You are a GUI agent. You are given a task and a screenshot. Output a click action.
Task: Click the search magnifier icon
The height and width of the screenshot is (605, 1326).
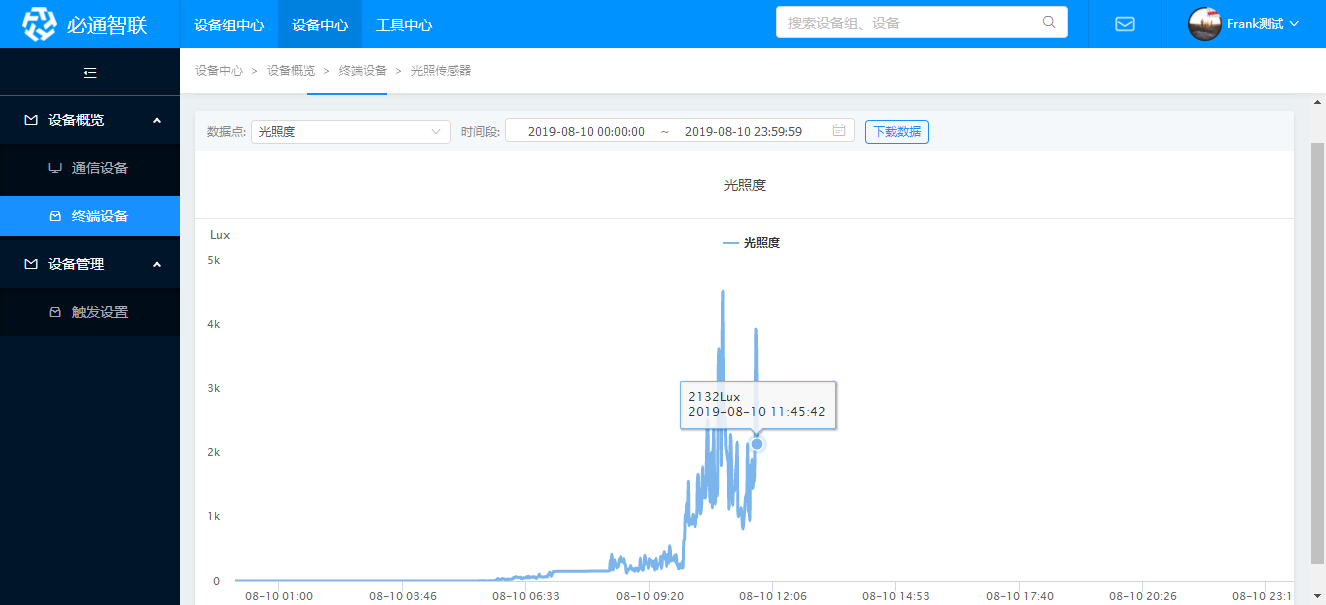(1049, 22)
